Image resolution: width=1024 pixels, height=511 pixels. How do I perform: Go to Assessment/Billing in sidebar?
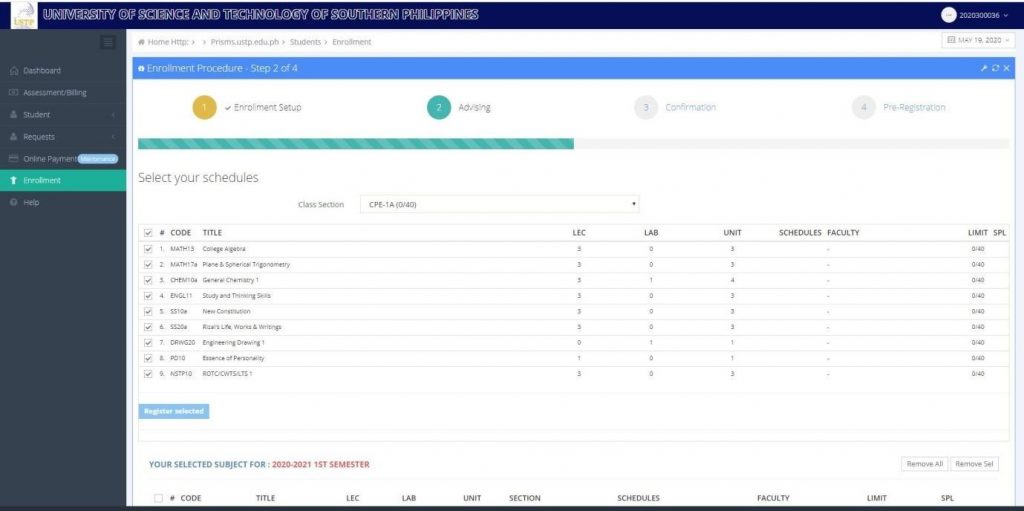54,92
